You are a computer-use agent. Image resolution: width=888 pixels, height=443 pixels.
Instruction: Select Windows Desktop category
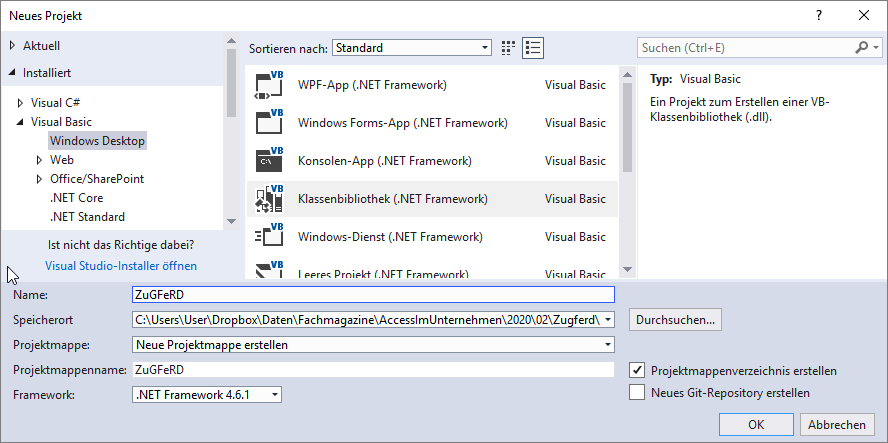click(x=97, y=140)
